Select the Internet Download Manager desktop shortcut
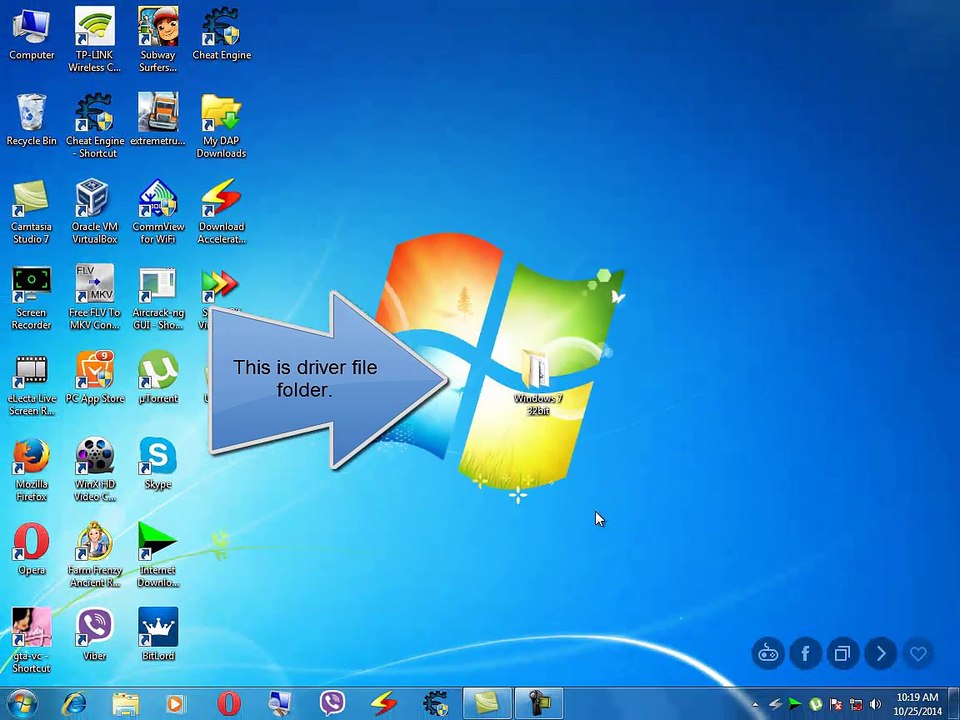Viewport: 960px width, 720px height. (x=158, y=555)
